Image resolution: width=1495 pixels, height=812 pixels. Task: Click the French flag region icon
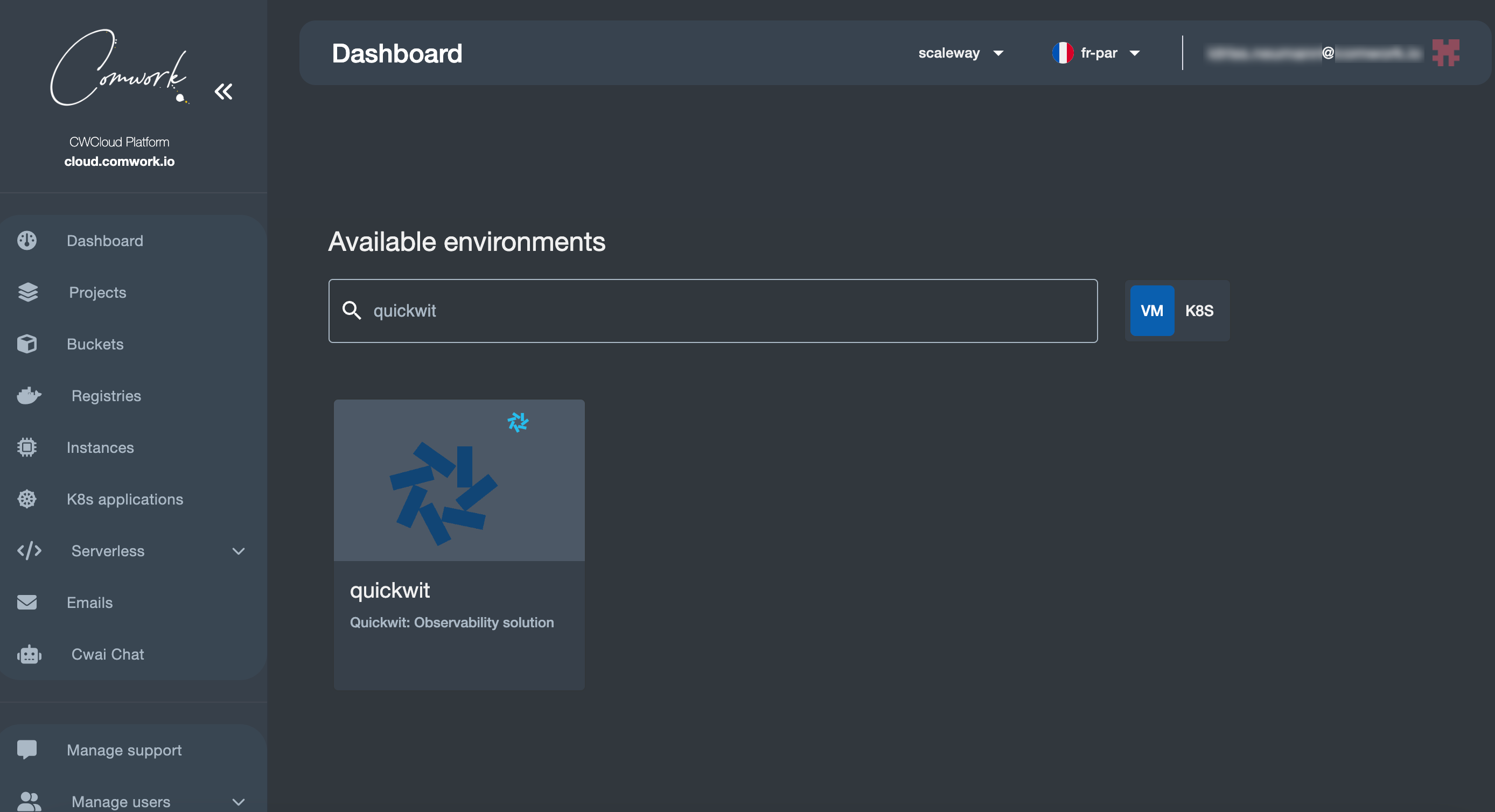[x=1063, y=53]
